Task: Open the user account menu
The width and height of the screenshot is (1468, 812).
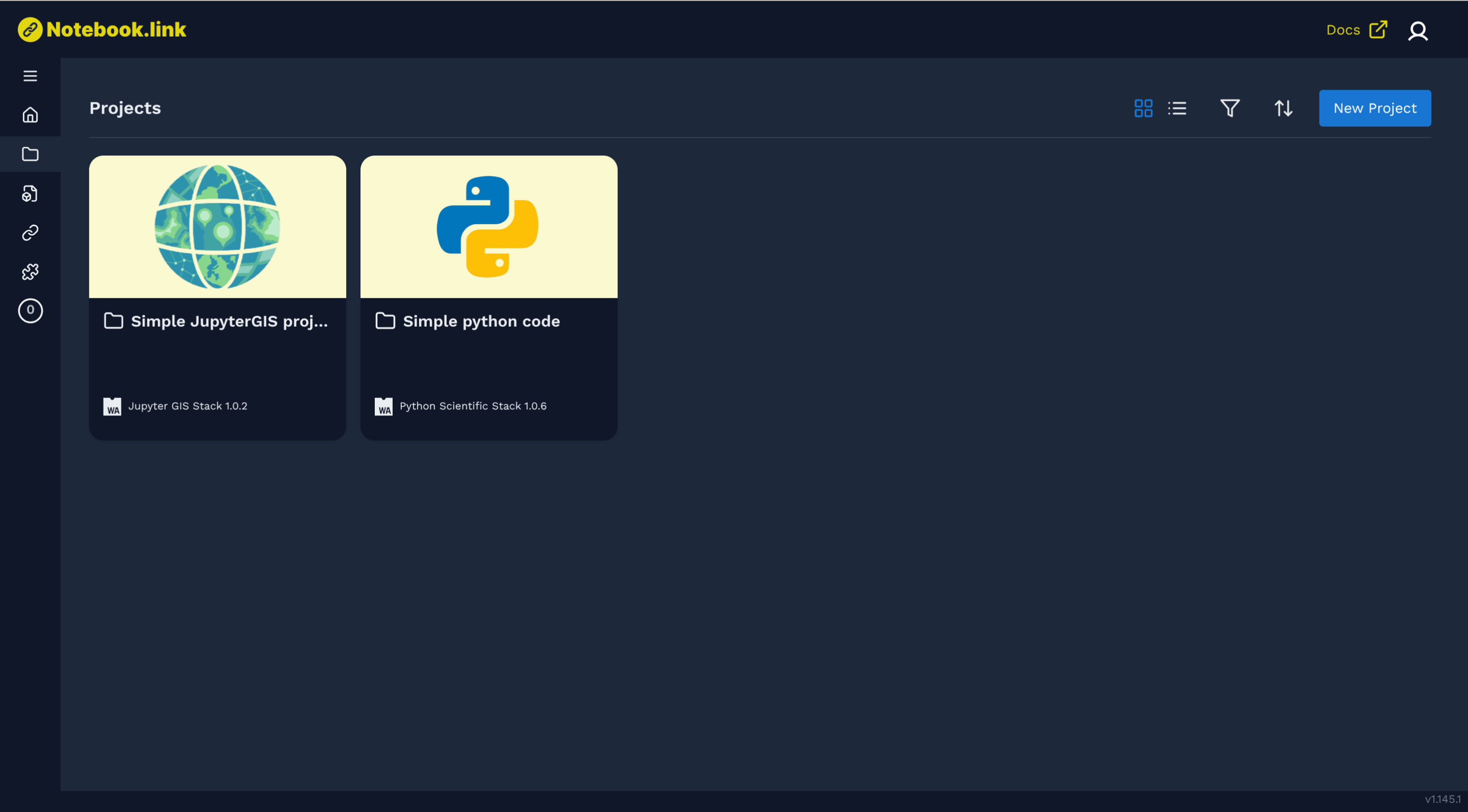Action: [x=1418, y=31]
